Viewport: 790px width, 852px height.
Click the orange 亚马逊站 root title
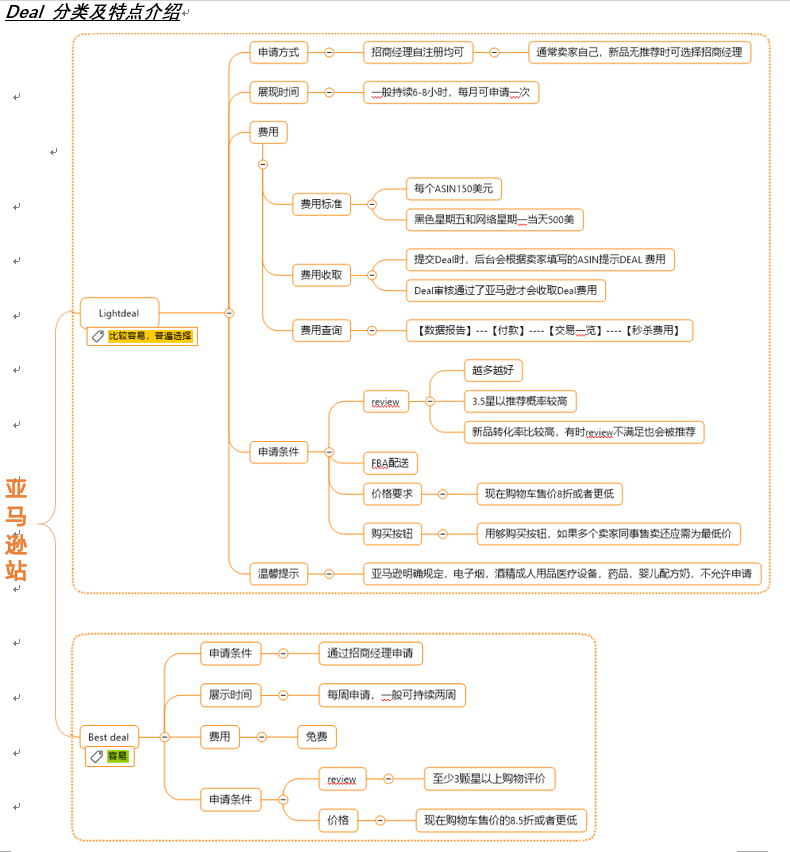coord(16,530)
